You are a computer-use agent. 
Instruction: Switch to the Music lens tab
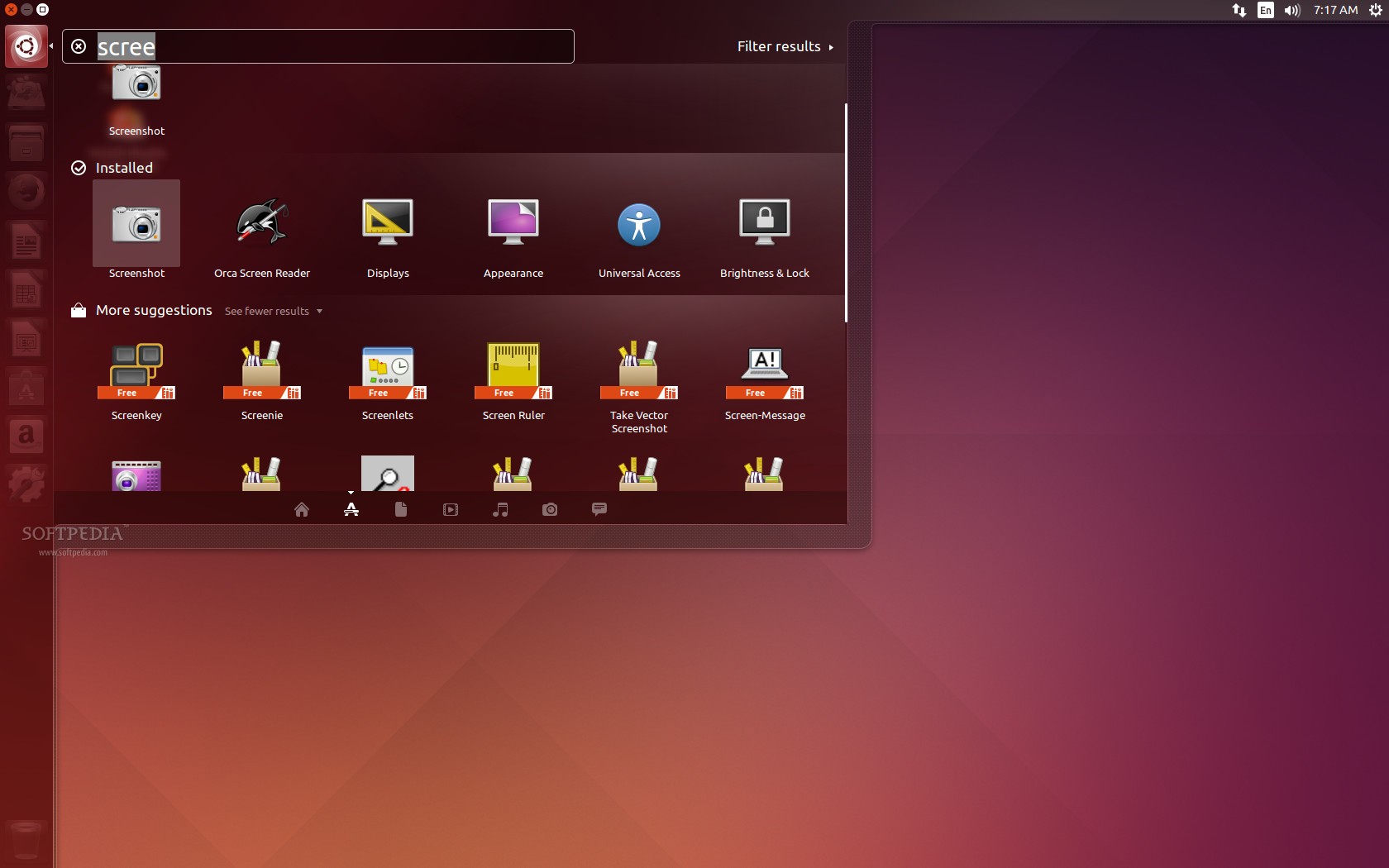pyautogui.click(x=500, y=509)
